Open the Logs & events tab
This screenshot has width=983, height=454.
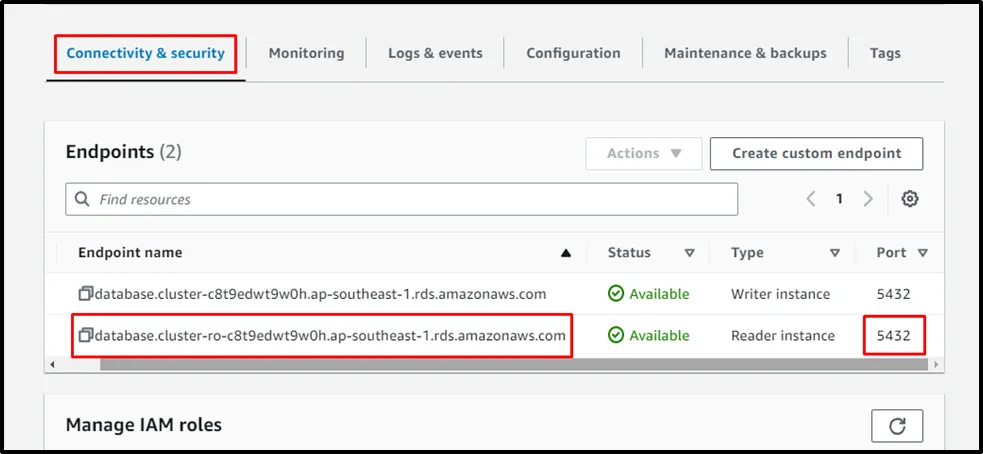(x=435, y=53)
